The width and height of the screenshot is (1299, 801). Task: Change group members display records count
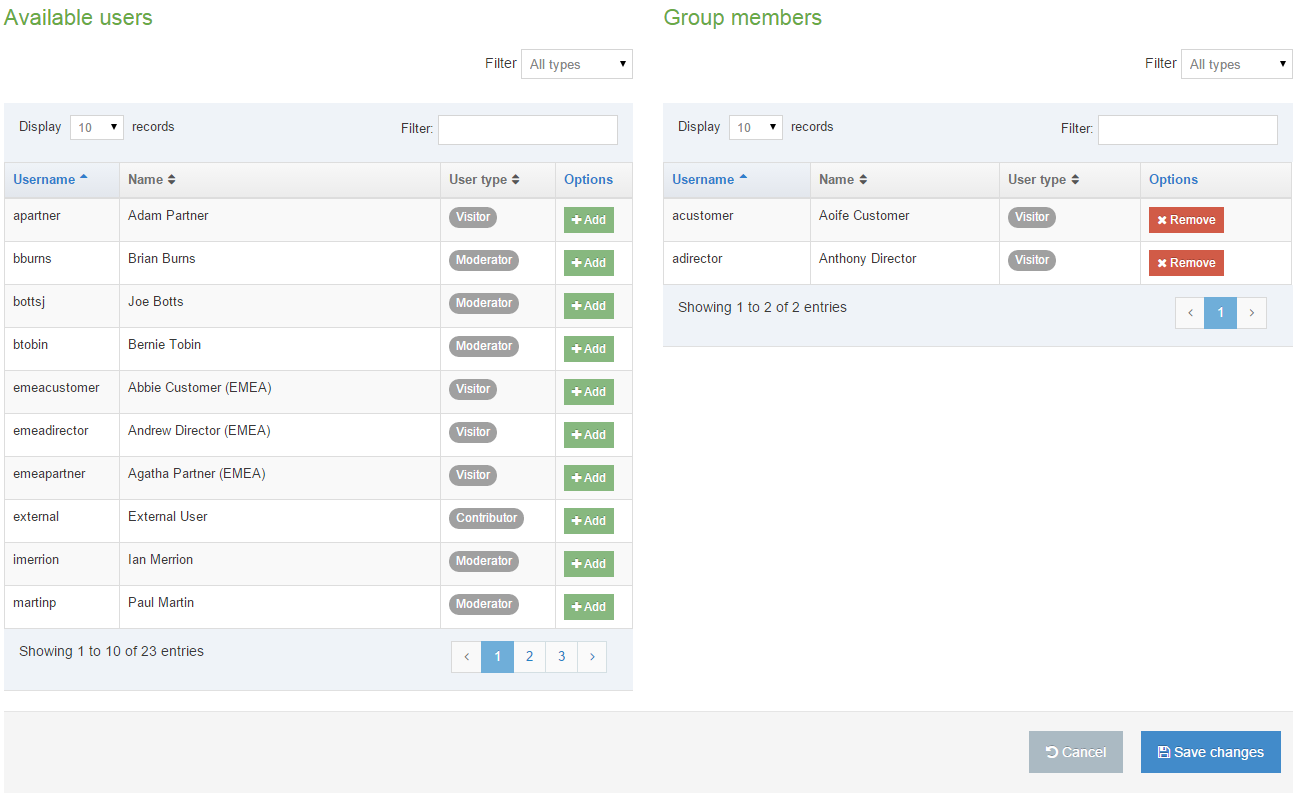click(756, 127)
